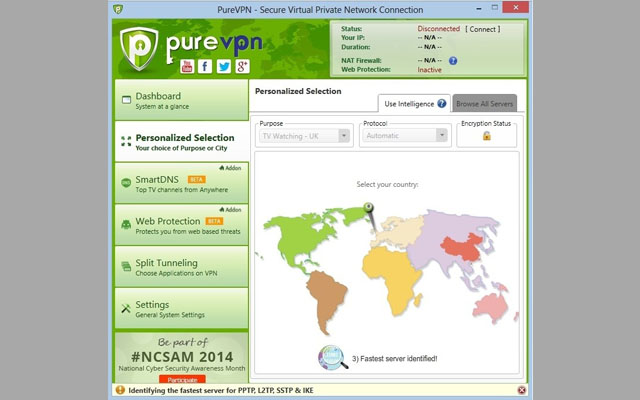
Task: Expand the Purpose dropdown
Action: pos(304,135)
